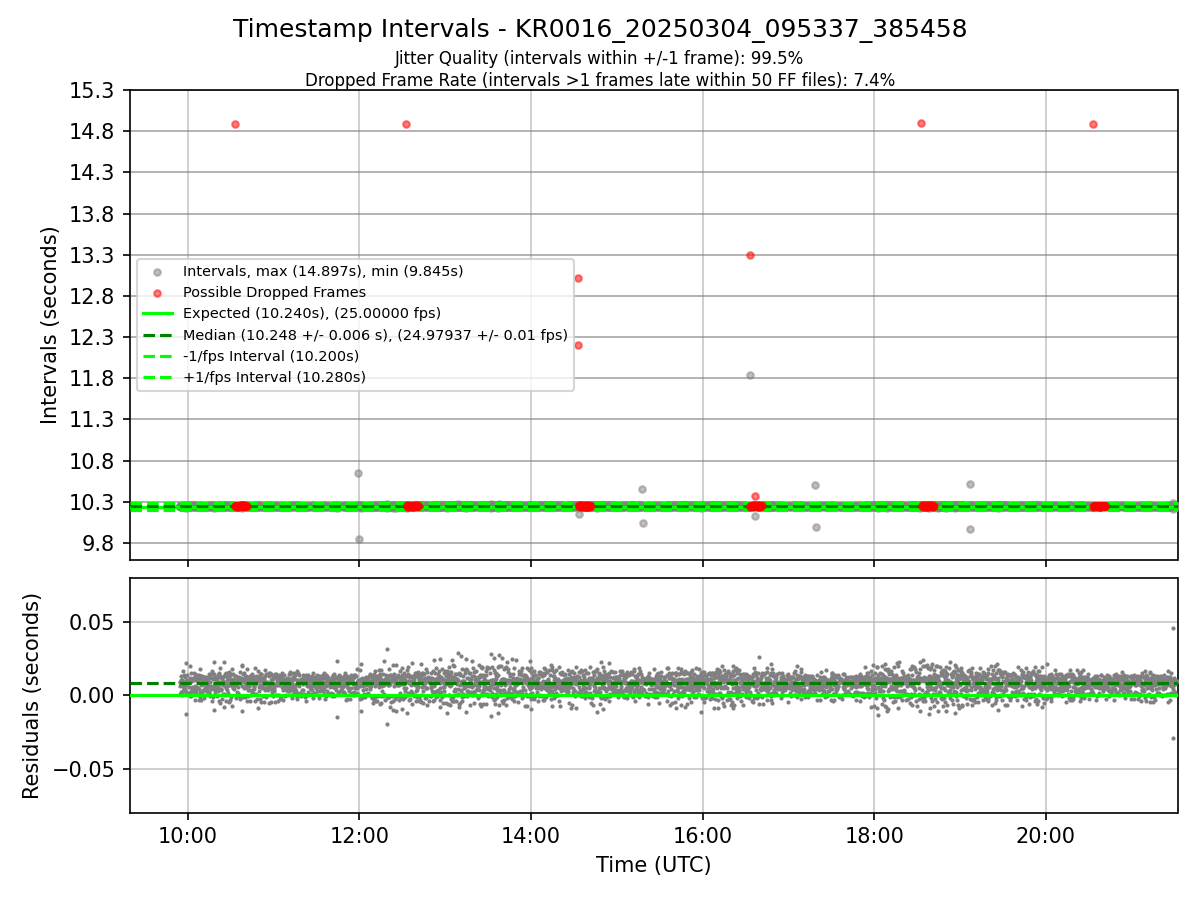Screen dimensions: 1200x900
Task: Click the red 14.9 s outlier point near 12:30
Action: (406, 124)
